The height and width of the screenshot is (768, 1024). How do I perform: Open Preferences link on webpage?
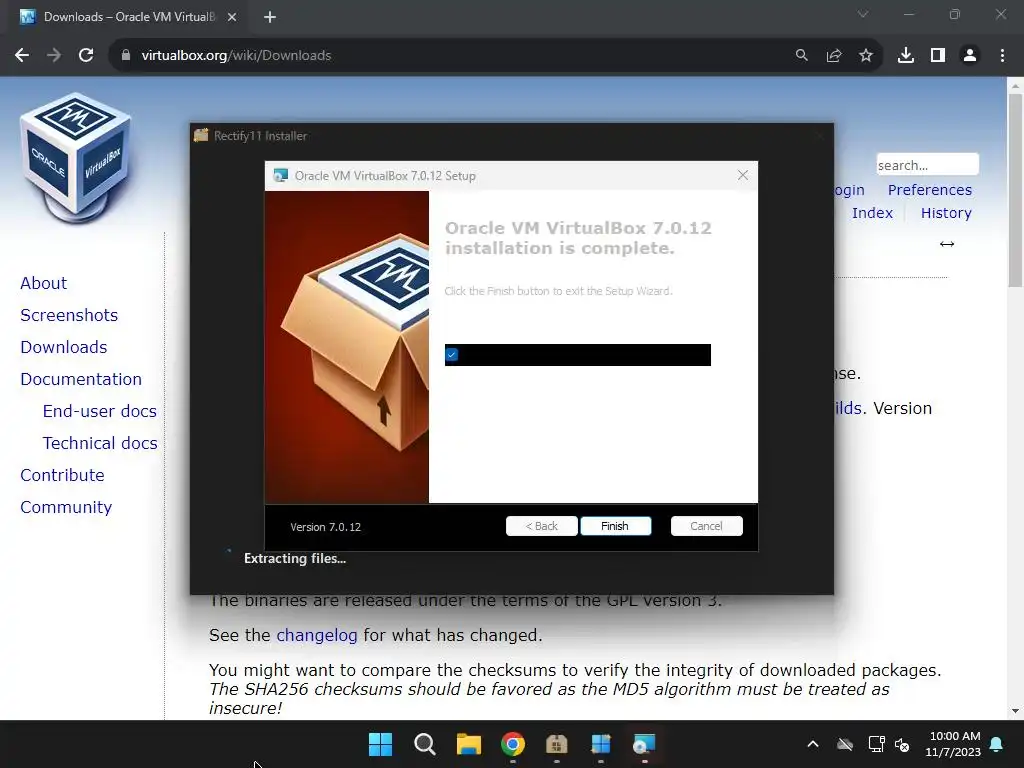[x=929, y=190]
